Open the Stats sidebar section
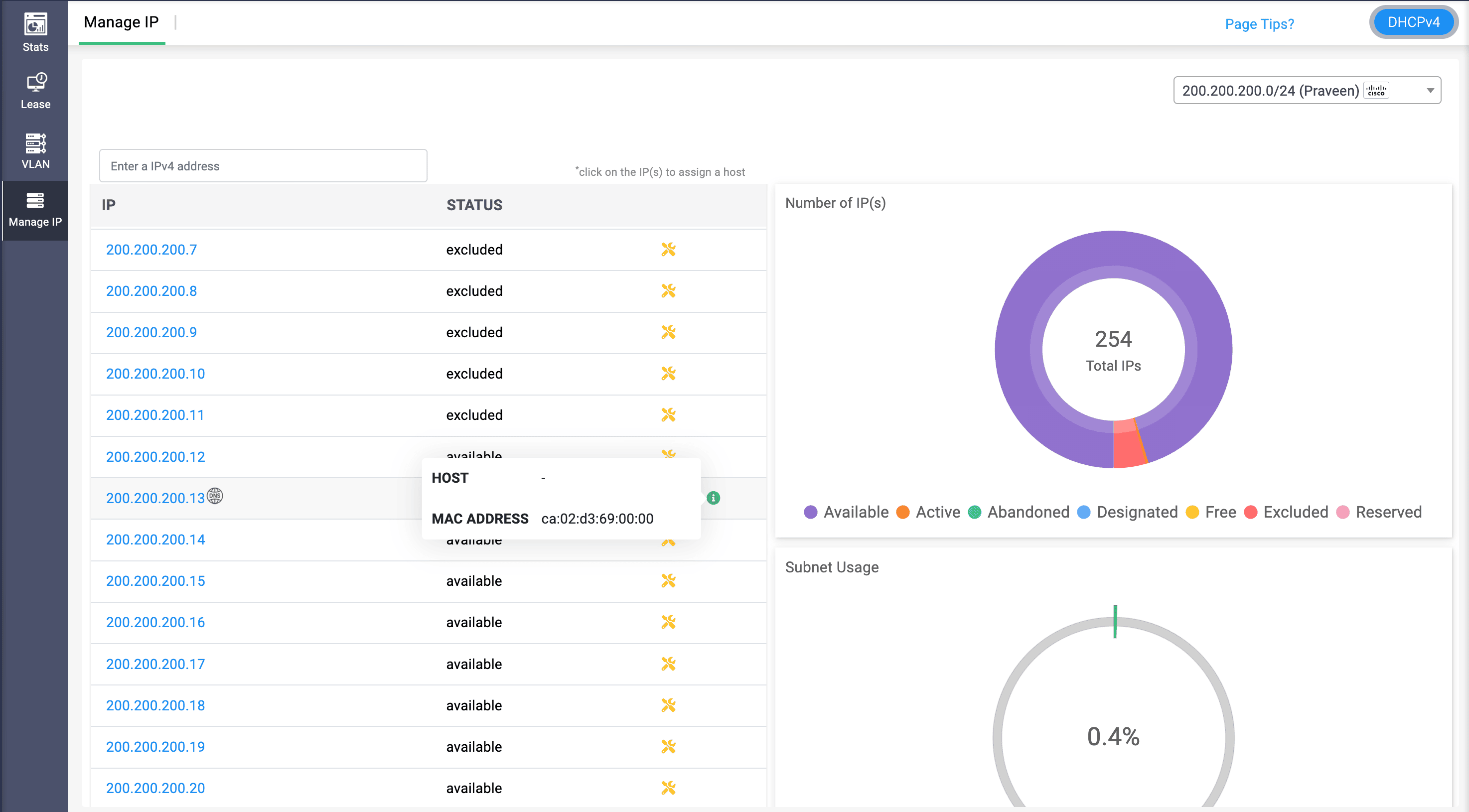The image size is (1469, 812). click(x=35, y=32)
